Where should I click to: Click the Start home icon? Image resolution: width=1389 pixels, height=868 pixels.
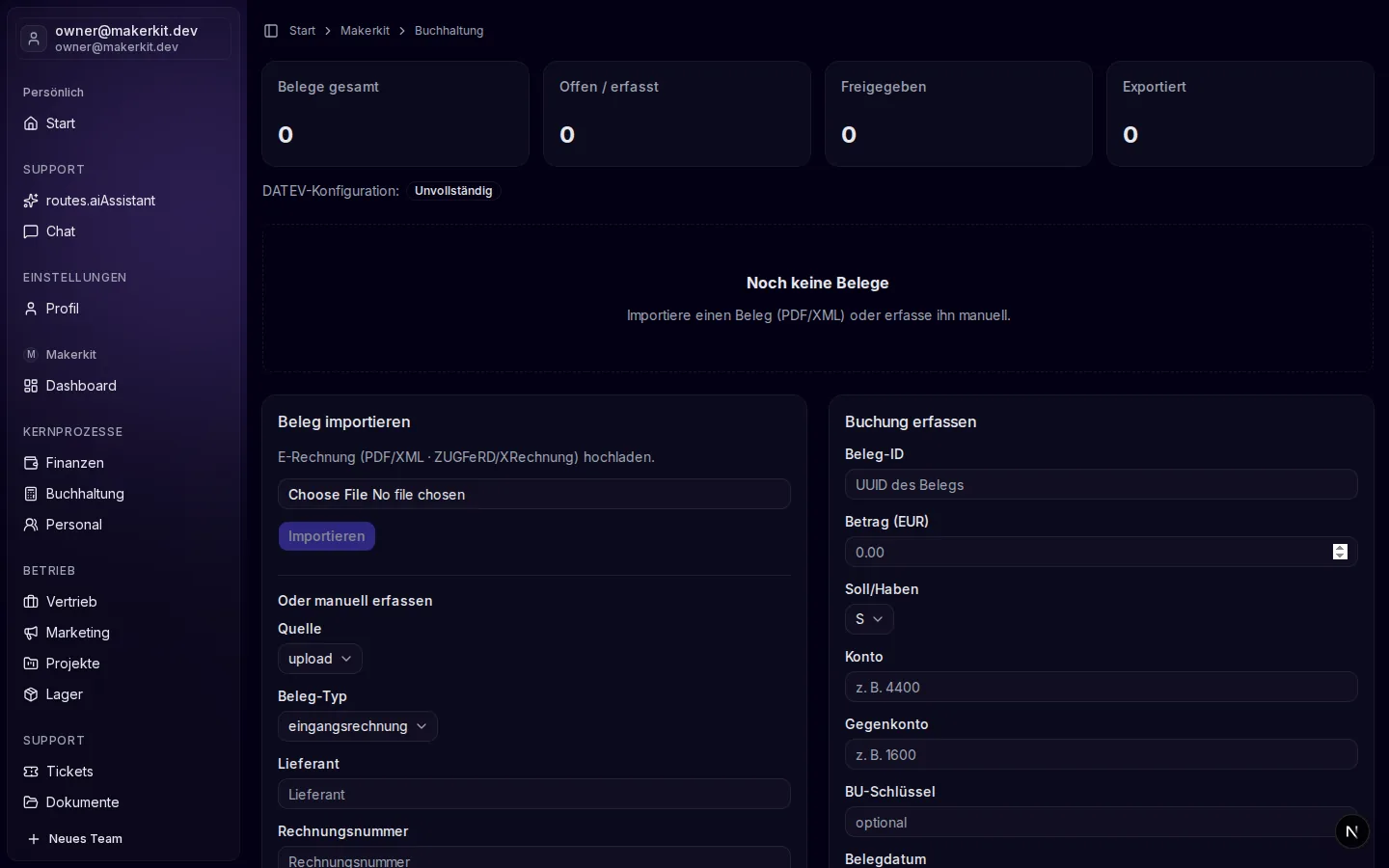(x=31, y=123)
